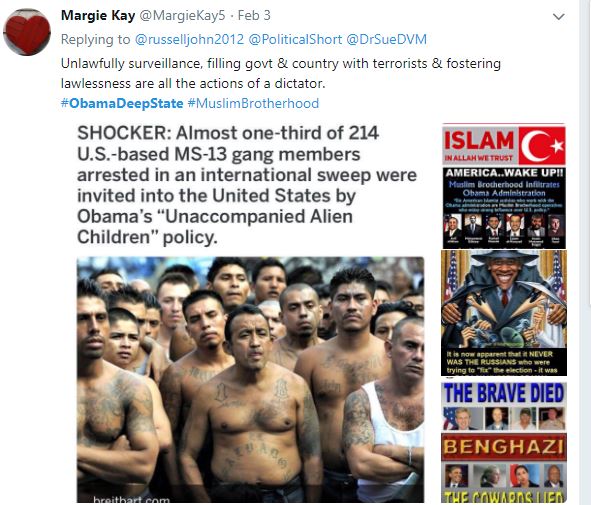The width and height of the screenshot is (591, 505).
Task: Click the SHOCKER headline text image
Action: coord(247,185)
